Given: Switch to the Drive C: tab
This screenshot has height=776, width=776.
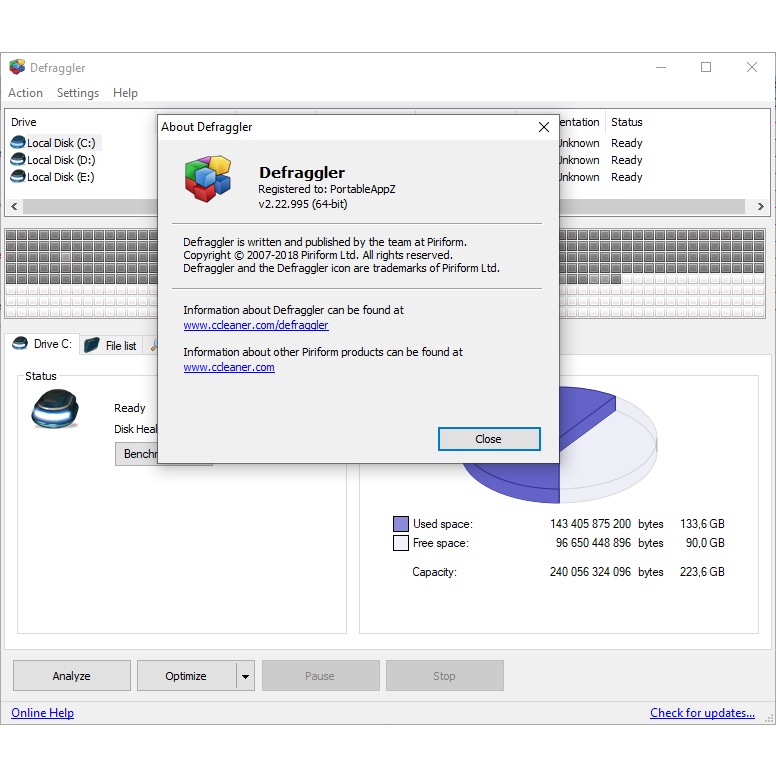Looking at the screenshot, I should click(42, 344).
